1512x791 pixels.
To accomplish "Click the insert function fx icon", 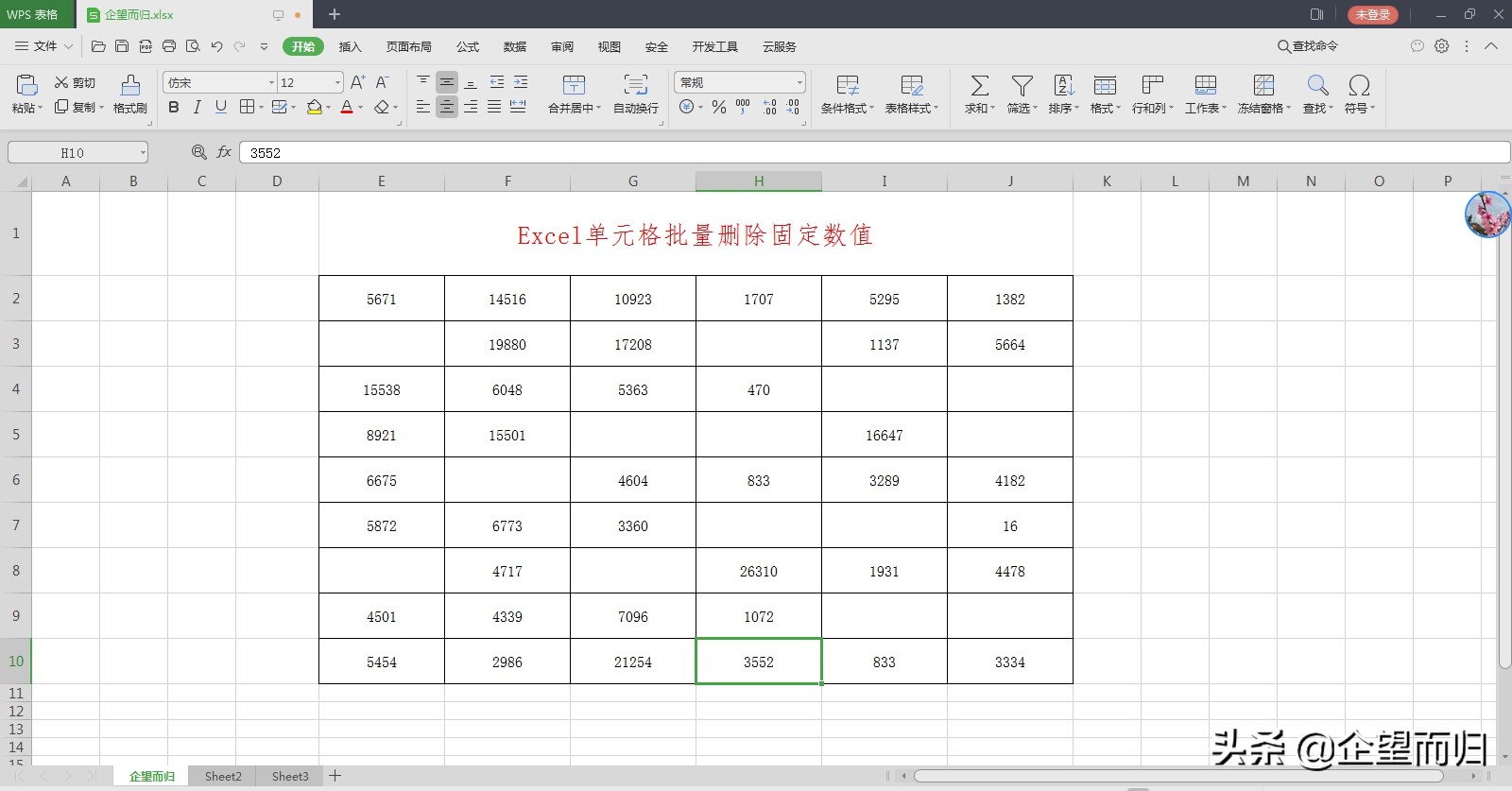I will [224, 152].
